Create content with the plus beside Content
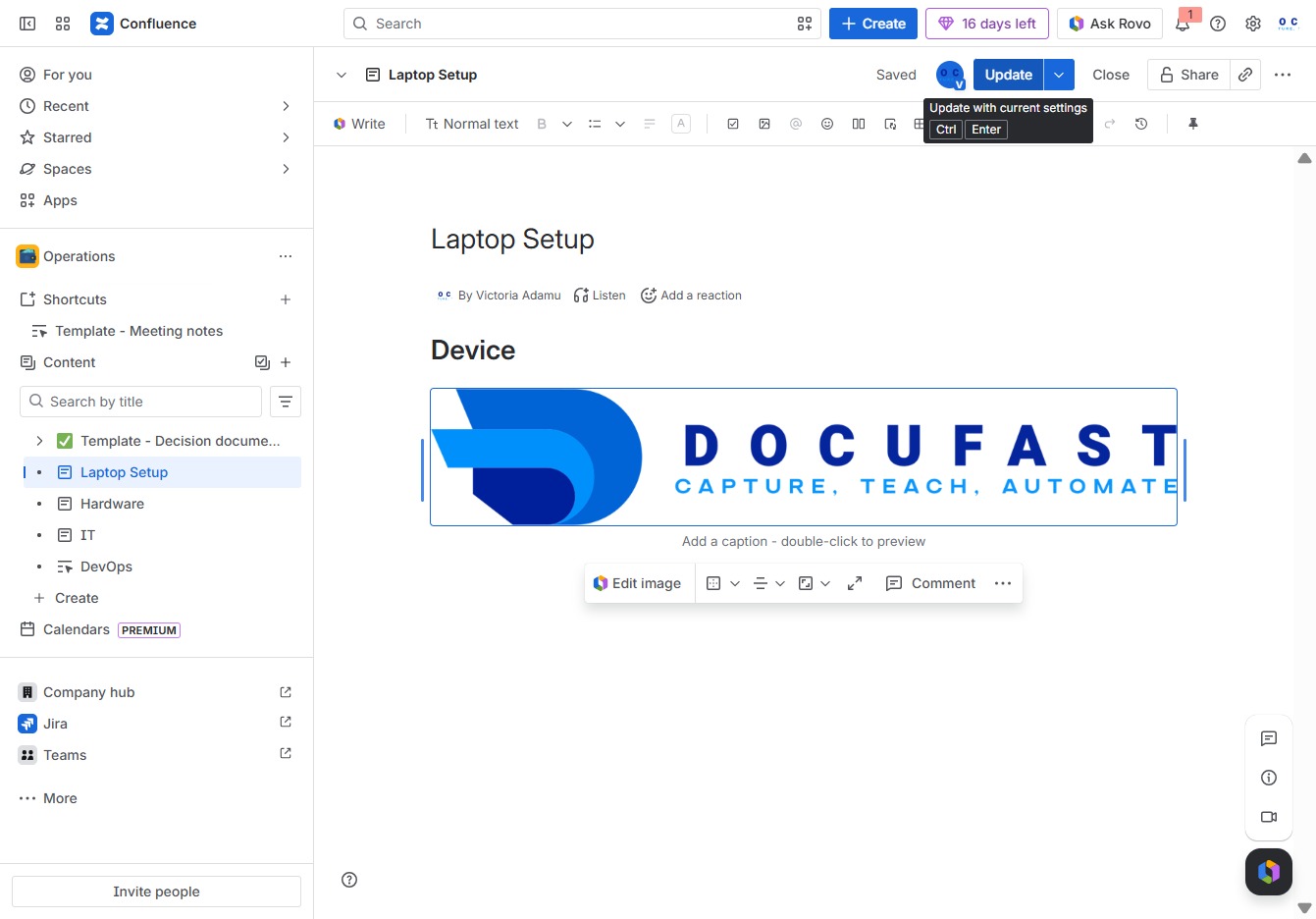Image resolution: width=1316 pixels, height=919 pixels. coord(286,362)
